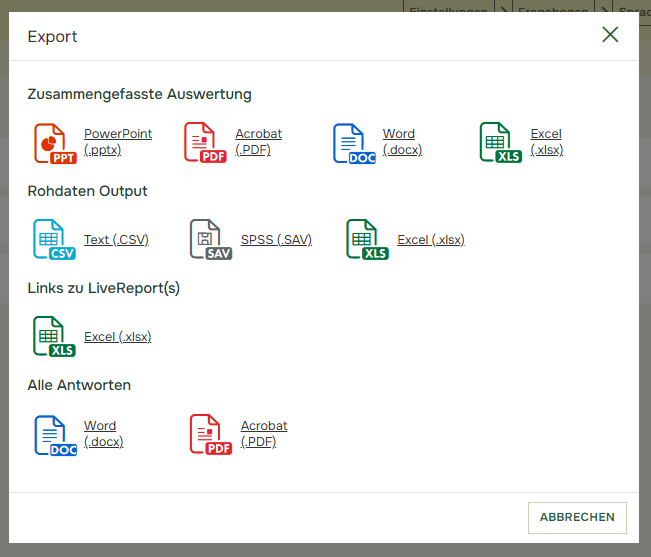Click the gray SAV SPSS file icon
Screen dimensions: 651x557
click(x=211, y=240)
